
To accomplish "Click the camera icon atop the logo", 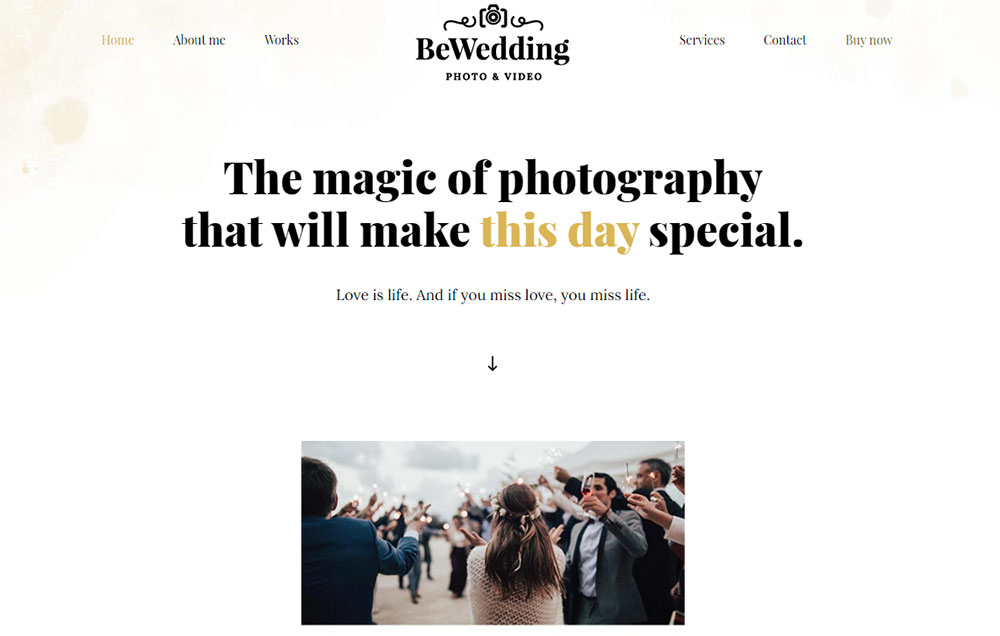I will (493, 16).
